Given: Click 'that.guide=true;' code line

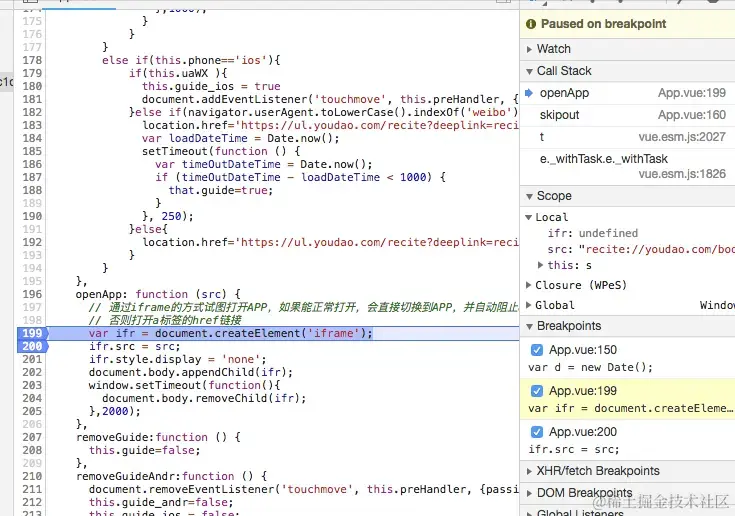Looking at the screenshot, I should (221, 190).
